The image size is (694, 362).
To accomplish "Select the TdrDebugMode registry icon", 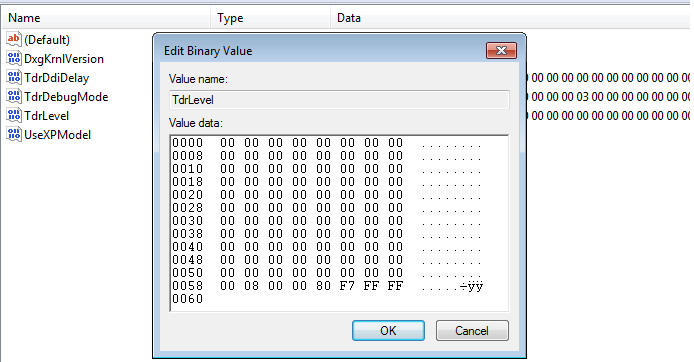I will [14, 96].
